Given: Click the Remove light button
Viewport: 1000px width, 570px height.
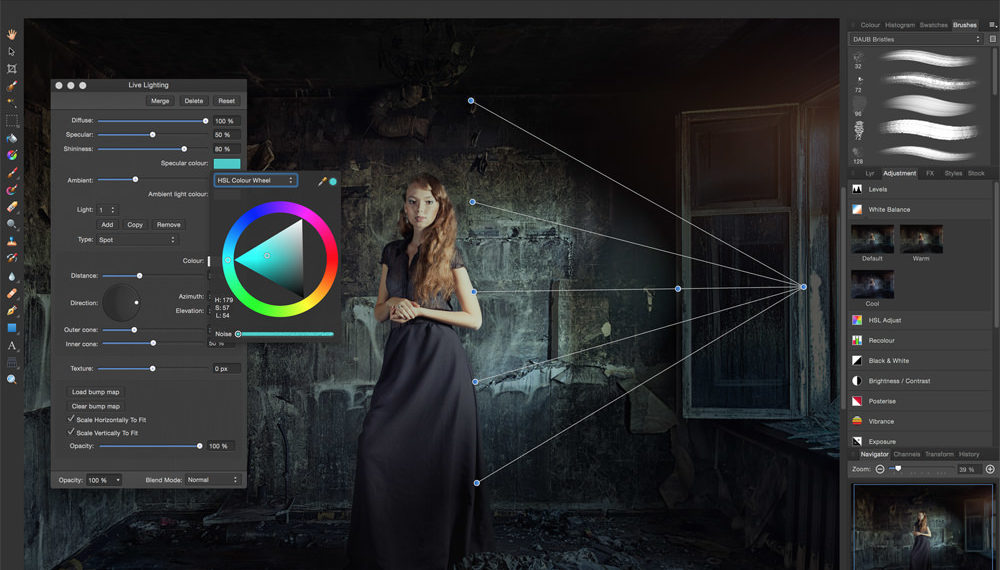Looking at the screenshot, I should click(168, 224).
